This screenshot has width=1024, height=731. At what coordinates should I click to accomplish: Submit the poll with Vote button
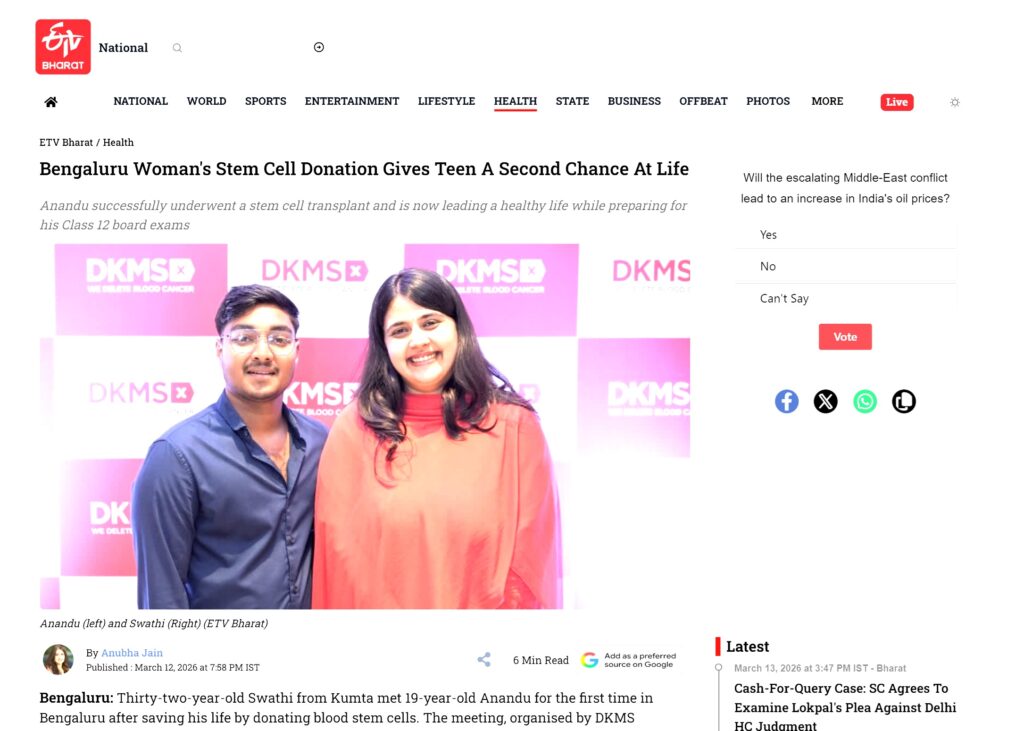pos(845,337)
